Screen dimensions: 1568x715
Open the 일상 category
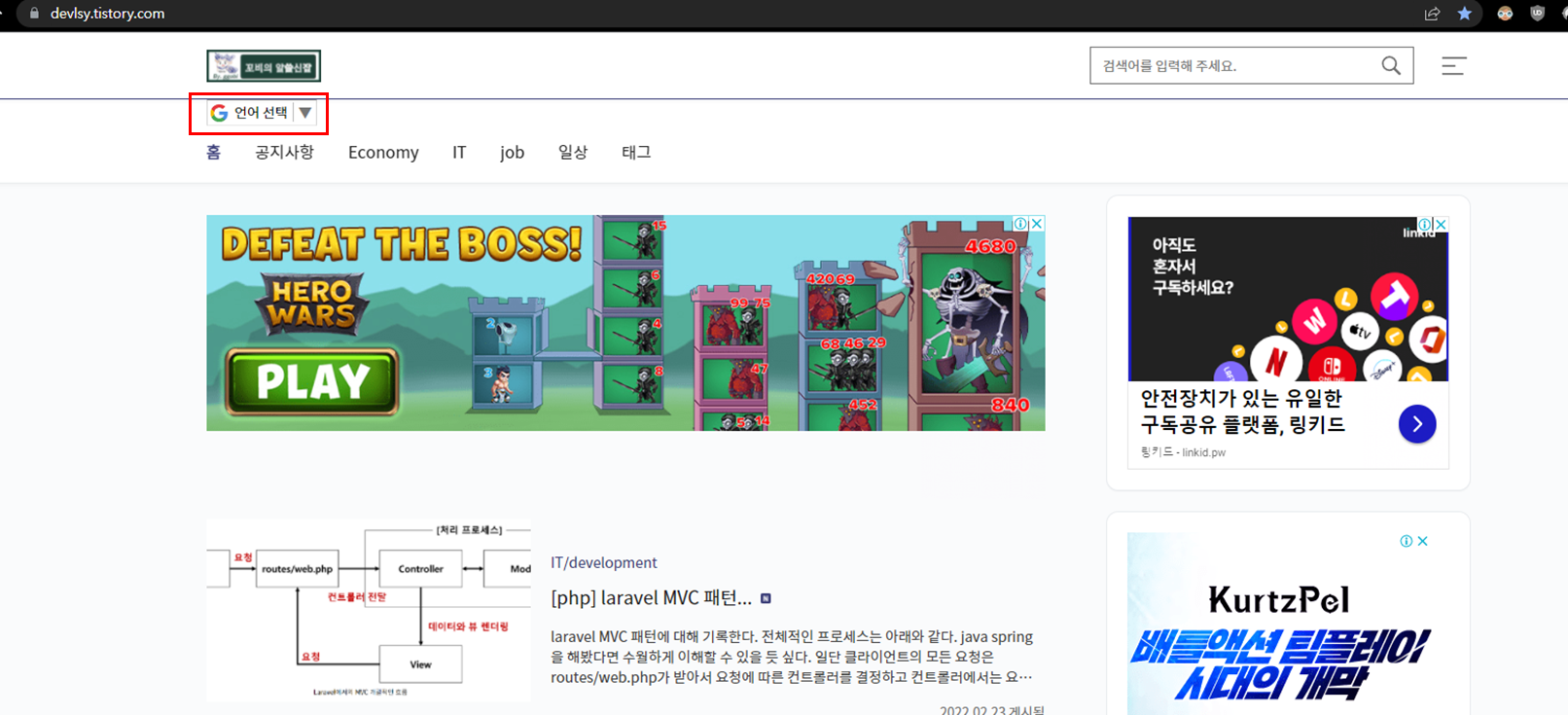click(573, 152)
